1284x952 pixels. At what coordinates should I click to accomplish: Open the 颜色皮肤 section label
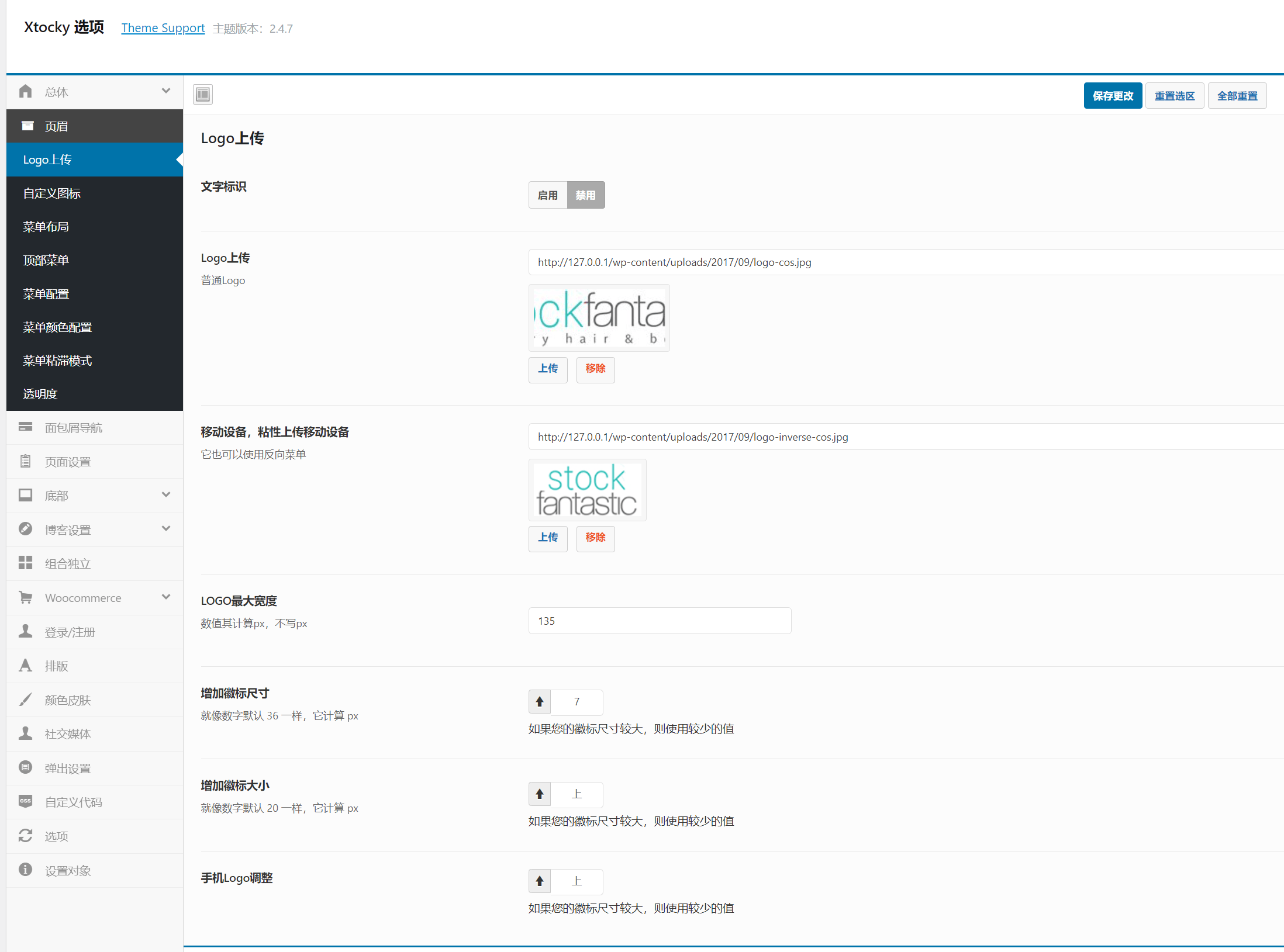(68, 700)
